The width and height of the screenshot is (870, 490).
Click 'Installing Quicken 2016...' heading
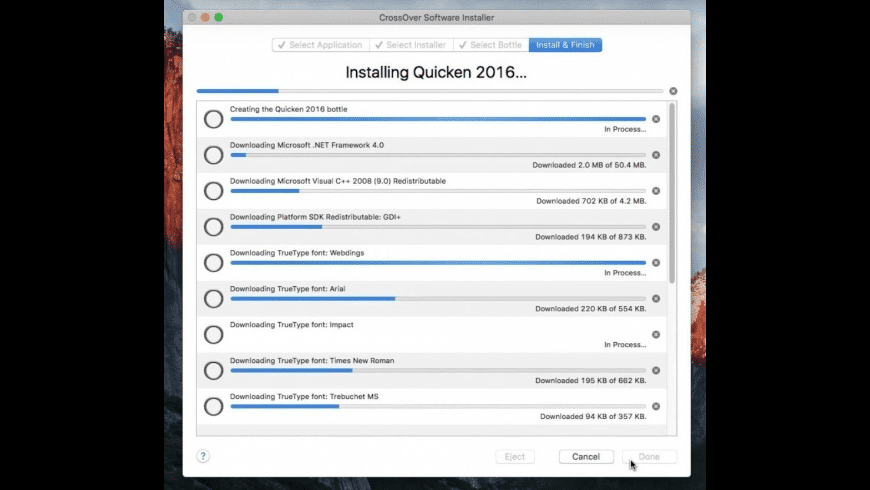[436, 72]
